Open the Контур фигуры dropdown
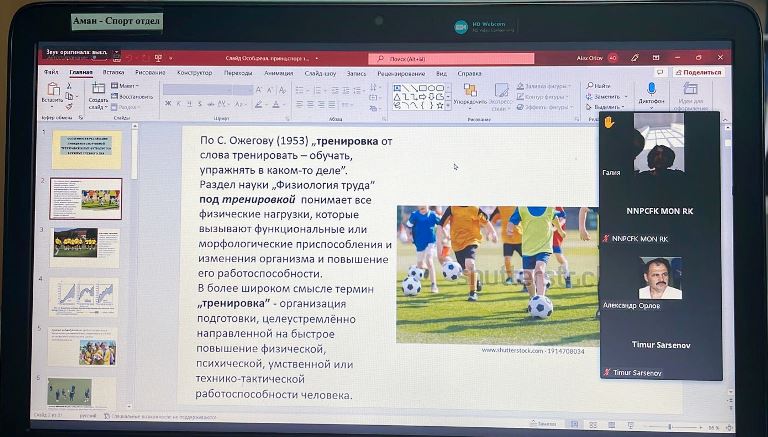The height and width of the screenshot is (437, 768). (x=543, y=97)
